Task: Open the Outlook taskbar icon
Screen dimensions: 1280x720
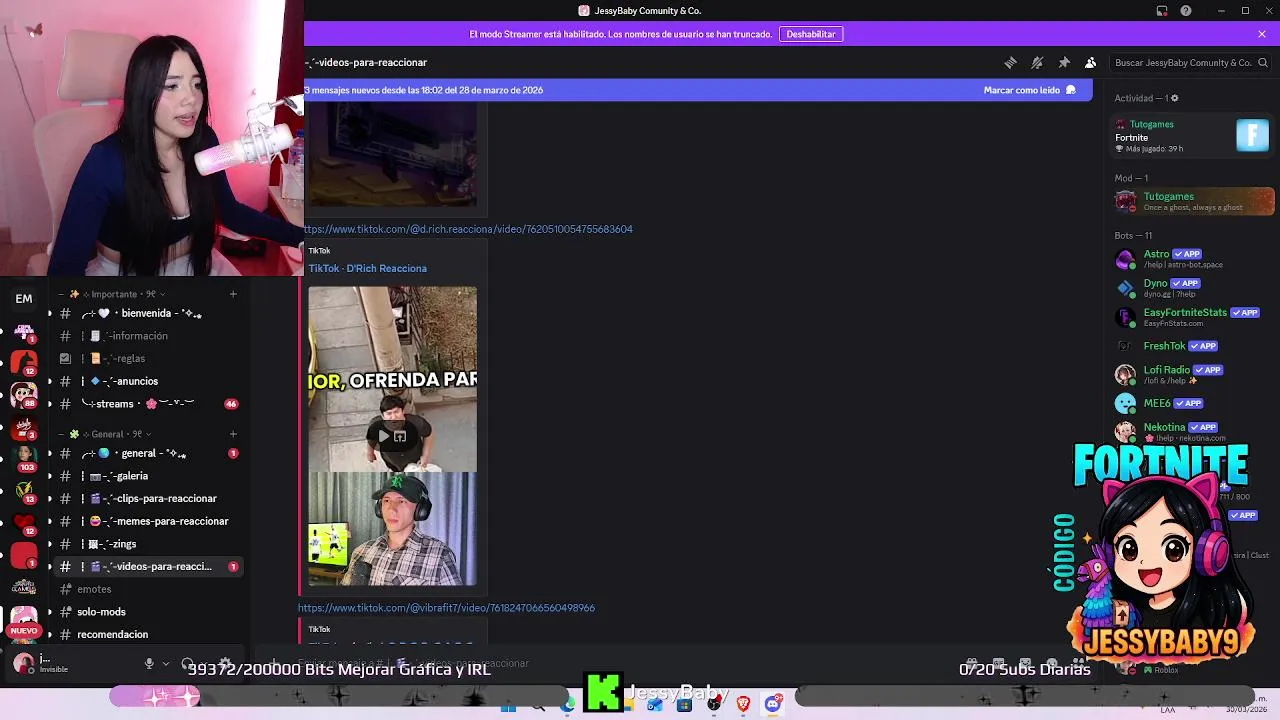Action: [x=655, y=704]
